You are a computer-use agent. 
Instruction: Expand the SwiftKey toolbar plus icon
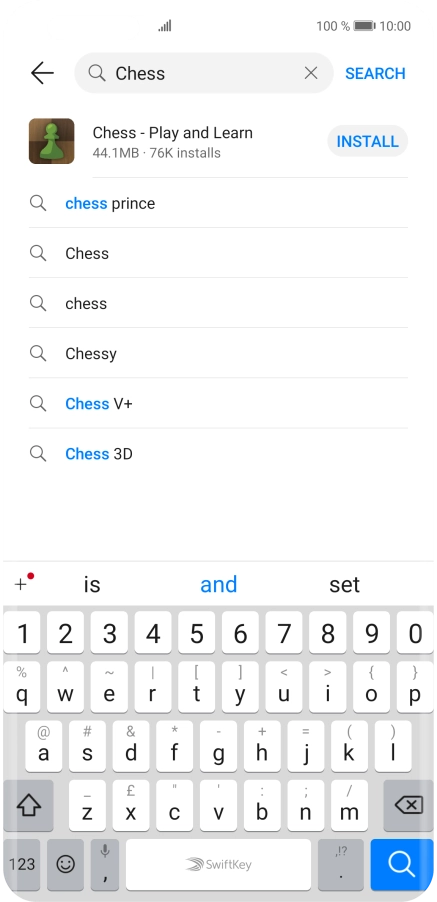(23, 584)
